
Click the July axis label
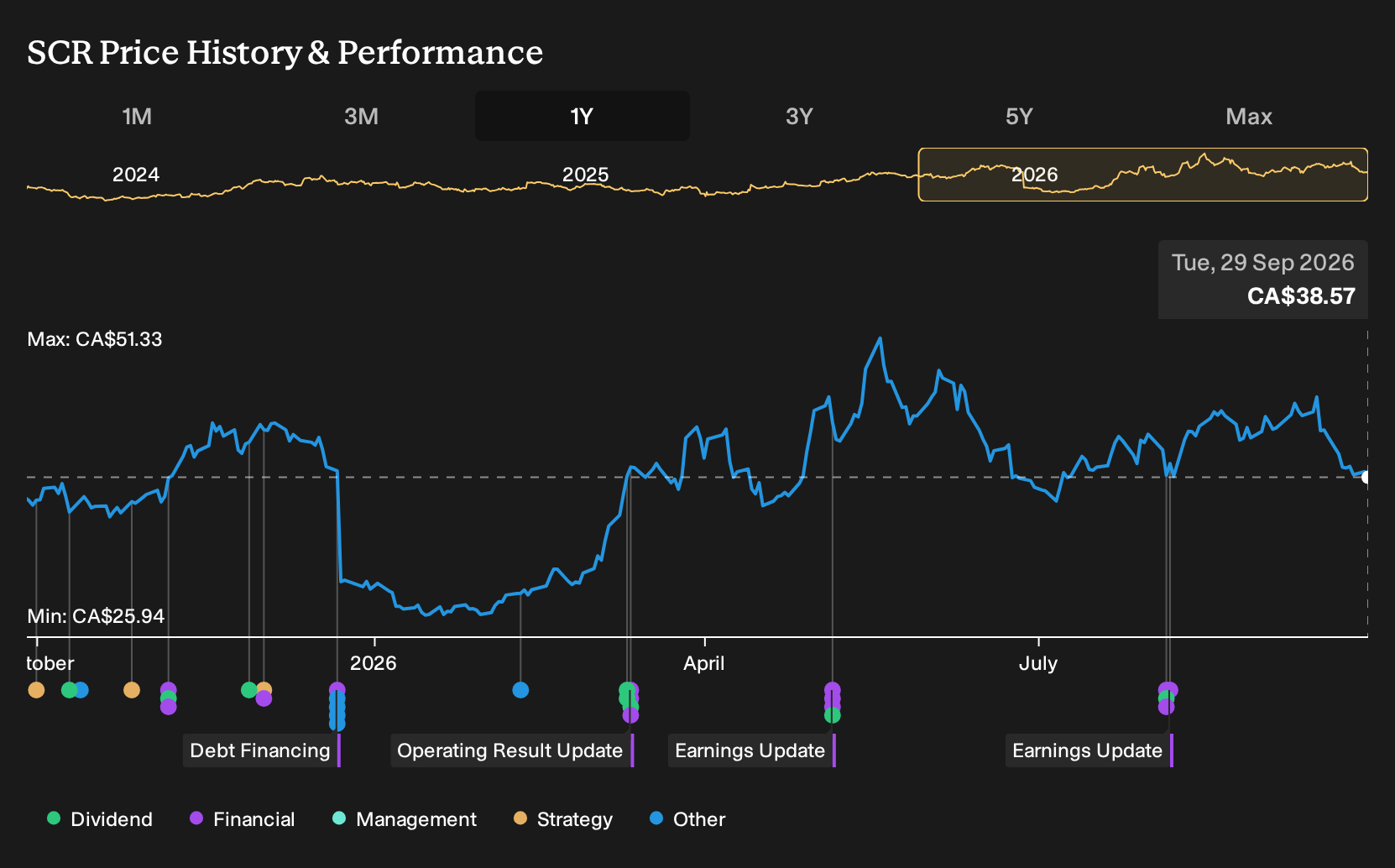point(1038,663)
